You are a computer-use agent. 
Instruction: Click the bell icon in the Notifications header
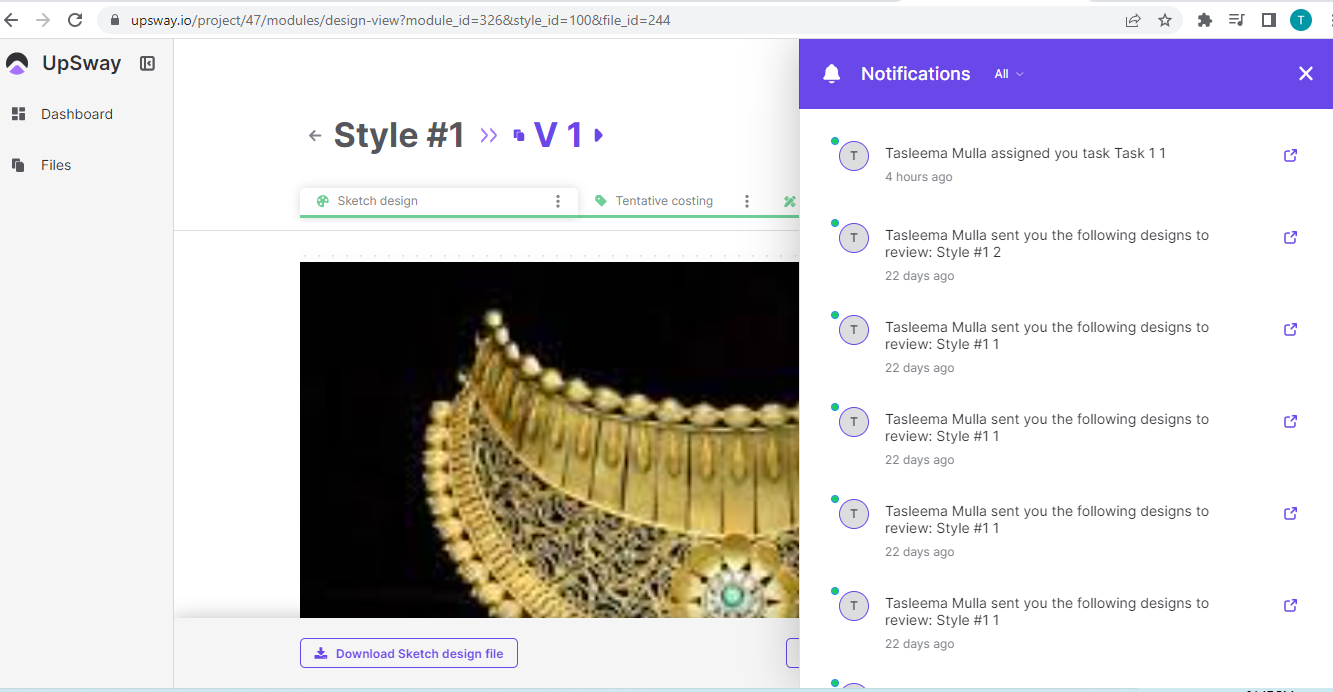pos(831,73)
